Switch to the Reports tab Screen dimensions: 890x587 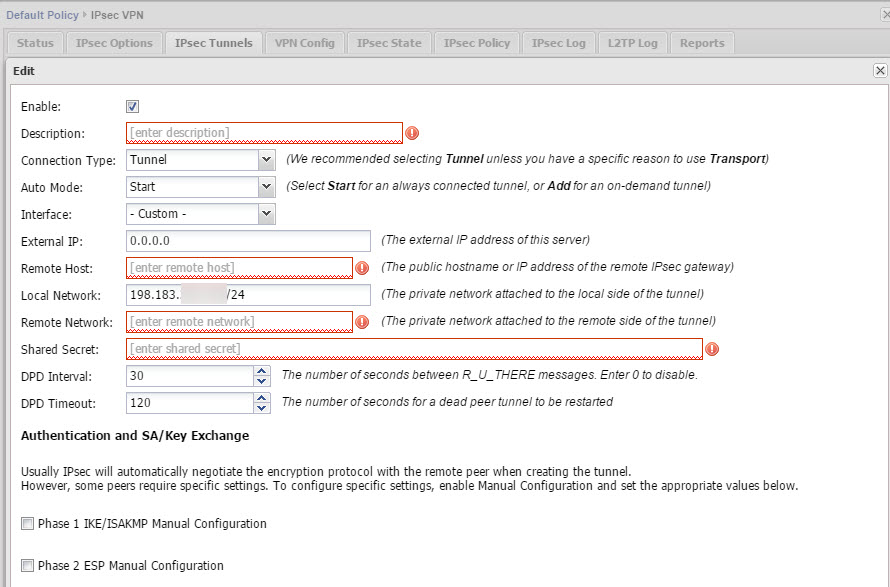(702, 42)
